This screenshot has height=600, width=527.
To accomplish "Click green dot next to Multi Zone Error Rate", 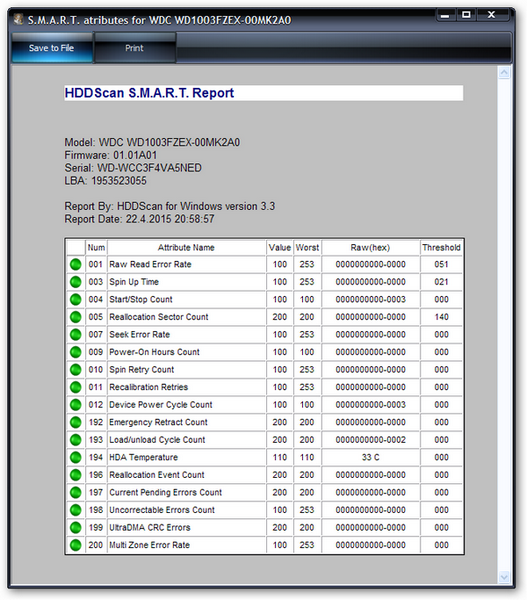I will pos(76,545).
